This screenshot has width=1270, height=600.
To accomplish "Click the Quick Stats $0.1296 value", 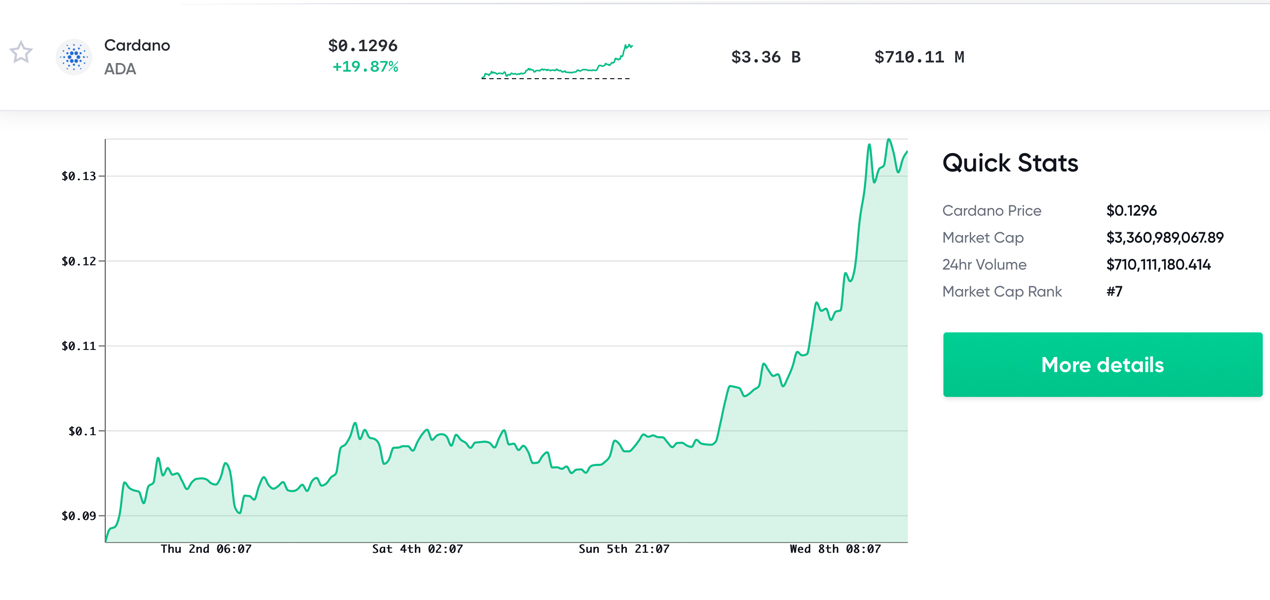I will coord(1132,211).
